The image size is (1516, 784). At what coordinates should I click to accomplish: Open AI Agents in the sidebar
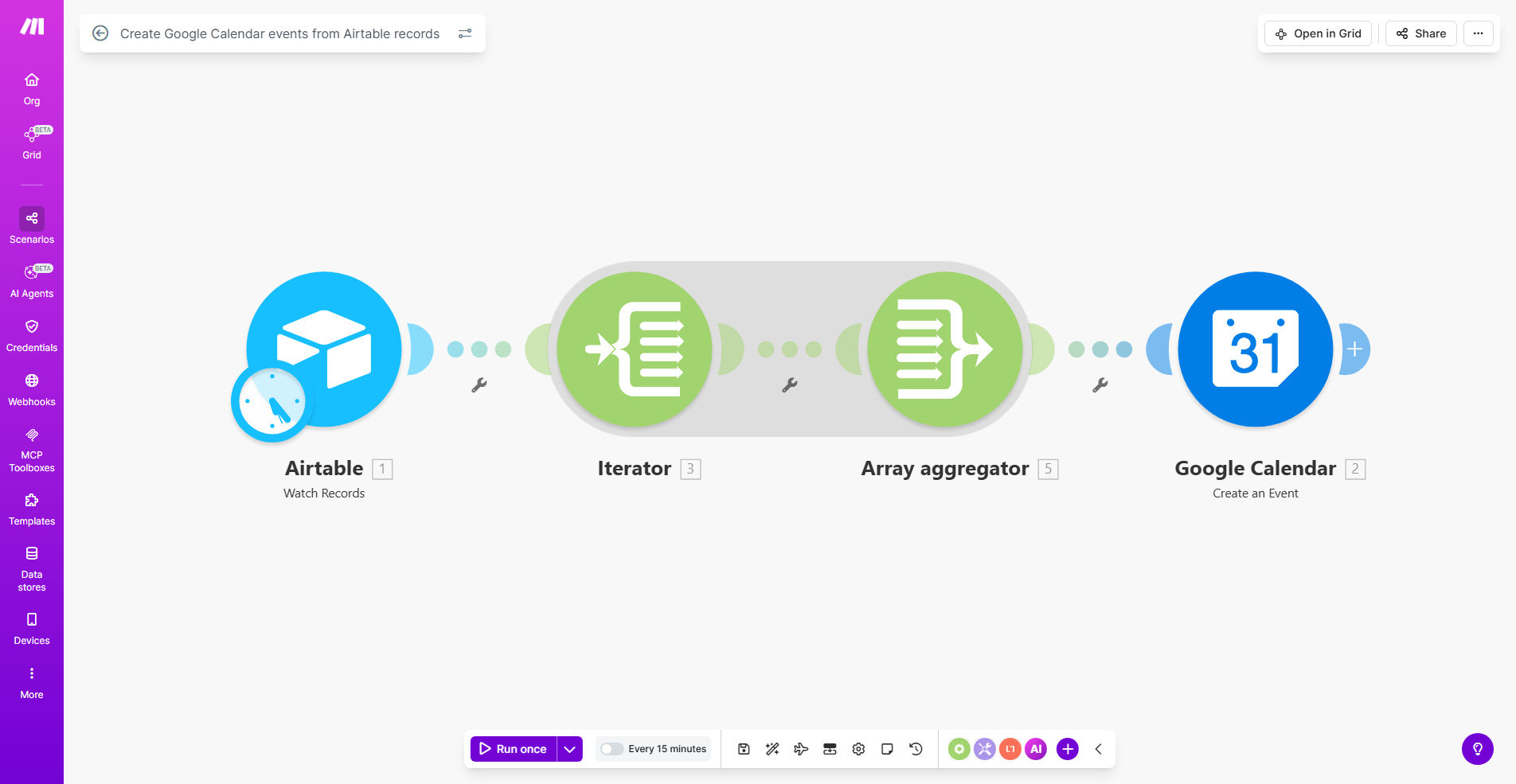32,282
